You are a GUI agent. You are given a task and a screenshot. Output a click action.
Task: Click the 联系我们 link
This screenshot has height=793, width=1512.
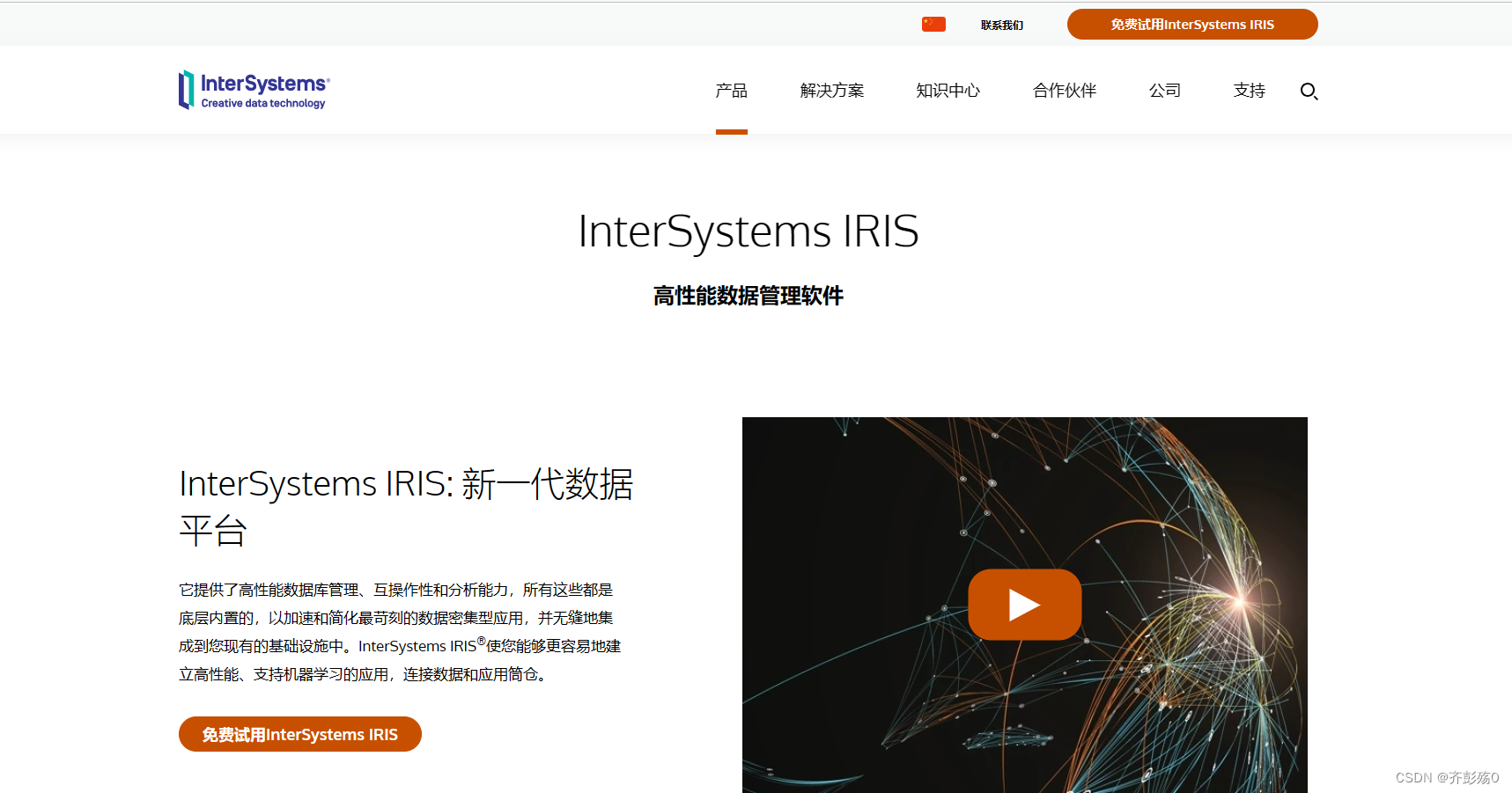[x=1000, y=25]
